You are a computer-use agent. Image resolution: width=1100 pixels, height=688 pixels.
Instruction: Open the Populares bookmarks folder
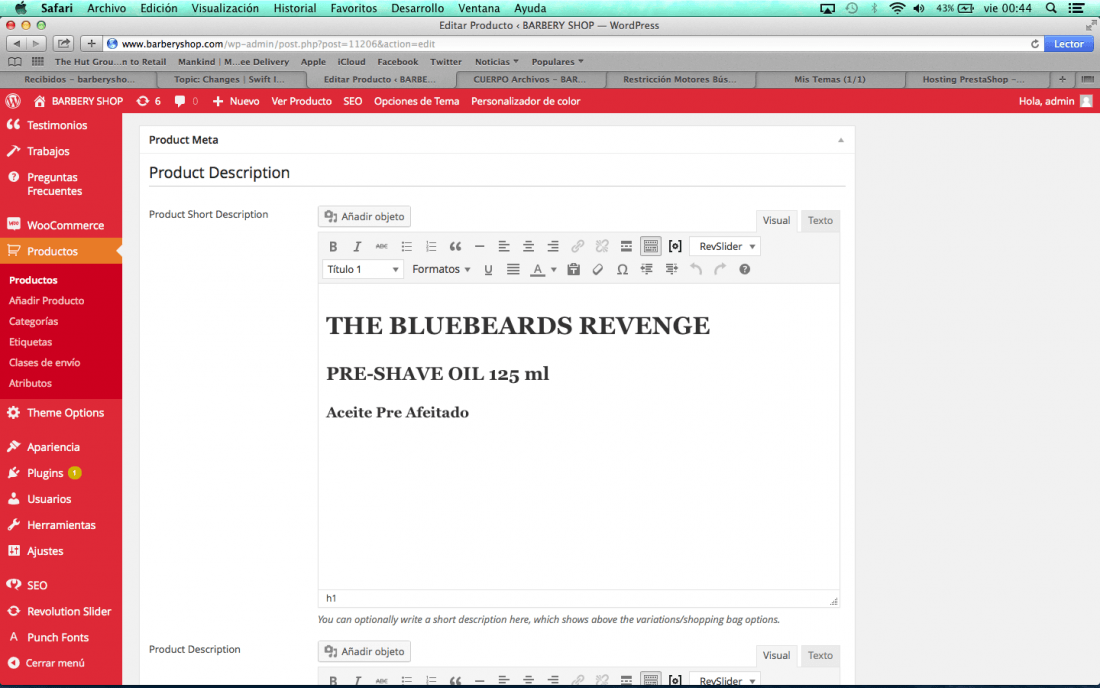[x=558, y=62]
